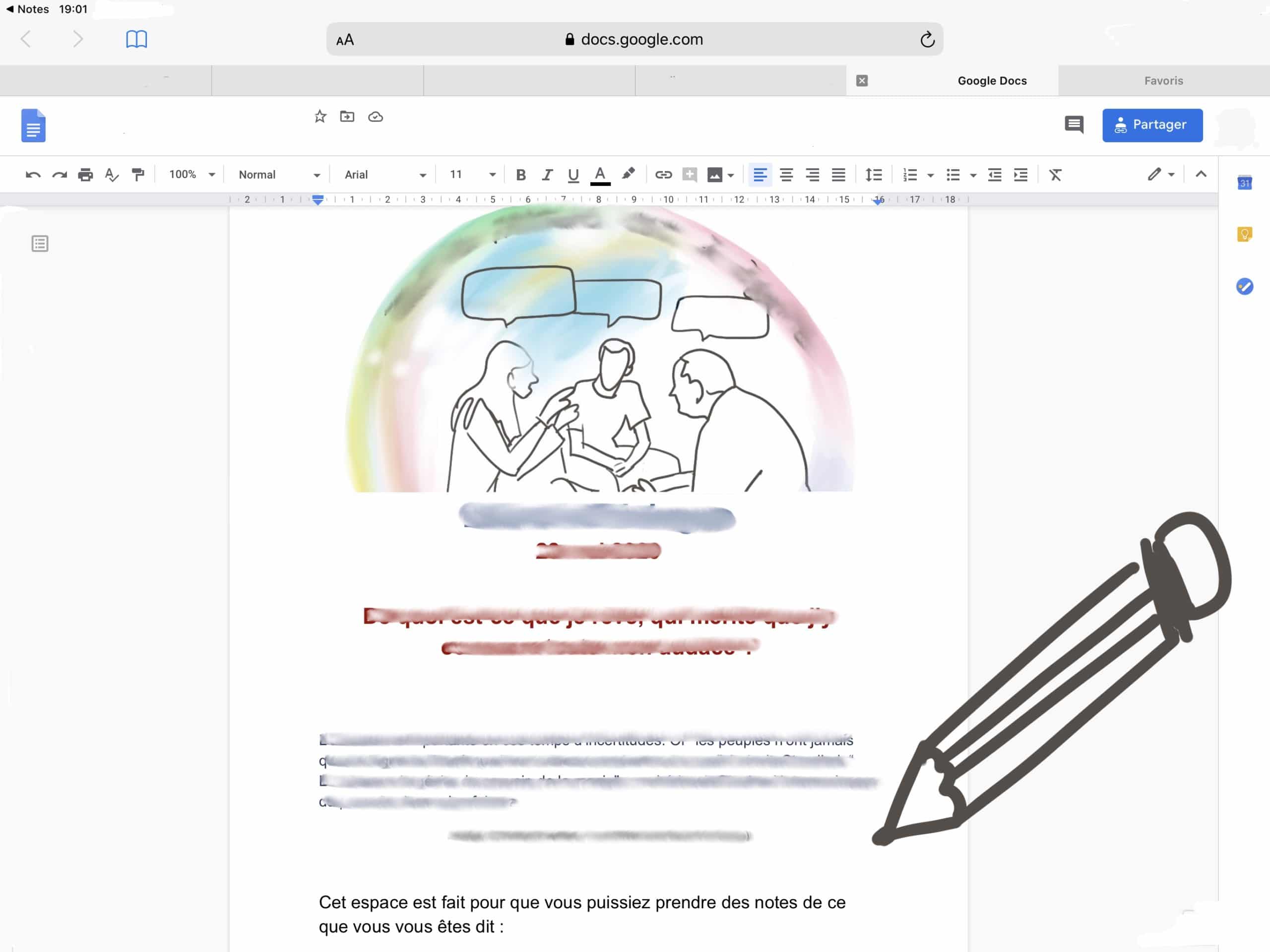Click the Undo arrow icon
This screenshot has height=952, width=1270.
point(33,175)
